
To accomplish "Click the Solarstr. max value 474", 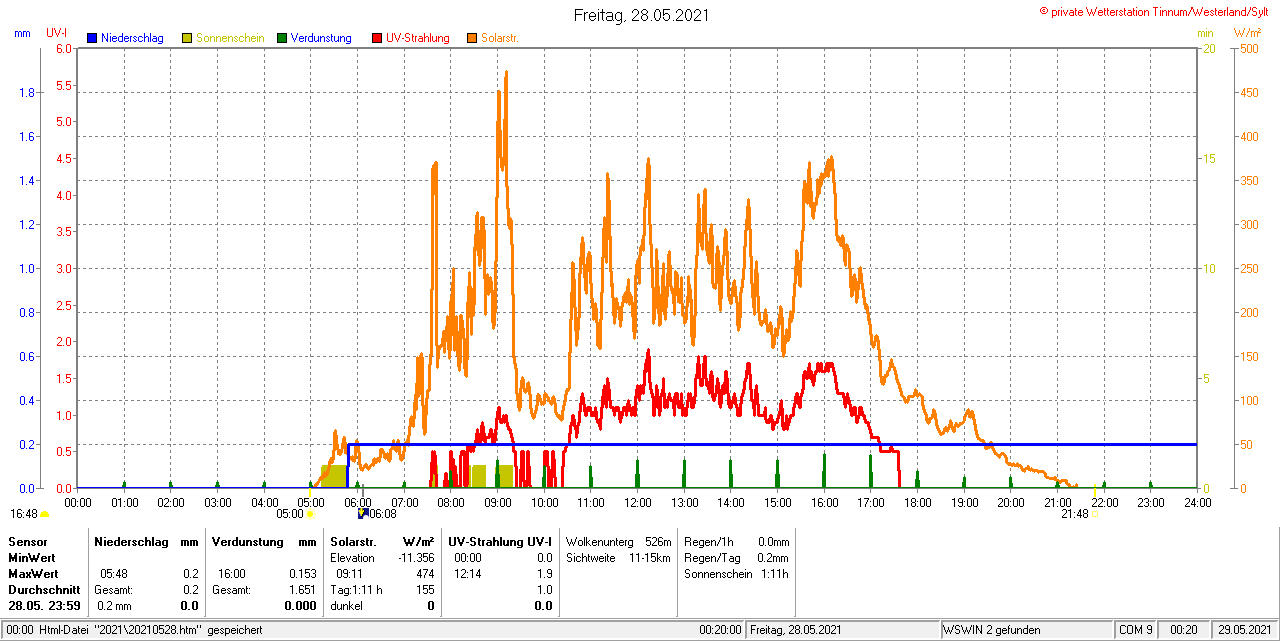I will click(x=424, y=573).
